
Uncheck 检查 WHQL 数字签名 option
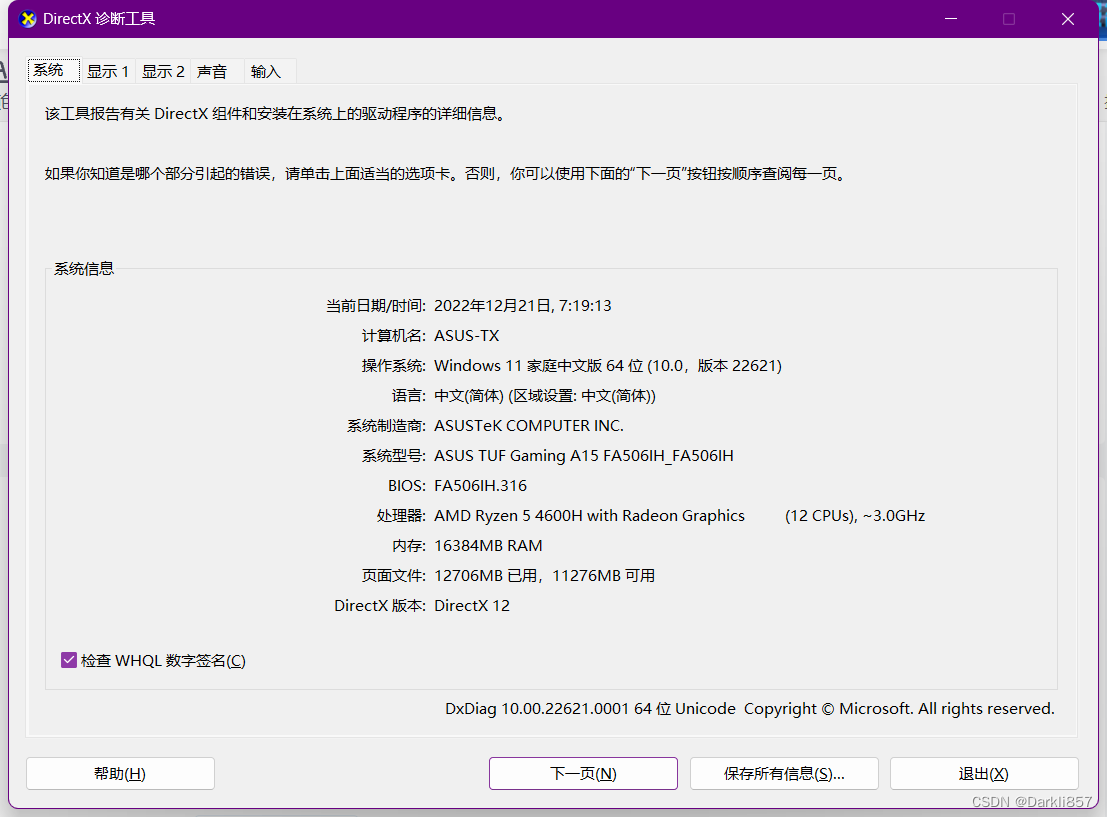(68, 660)
